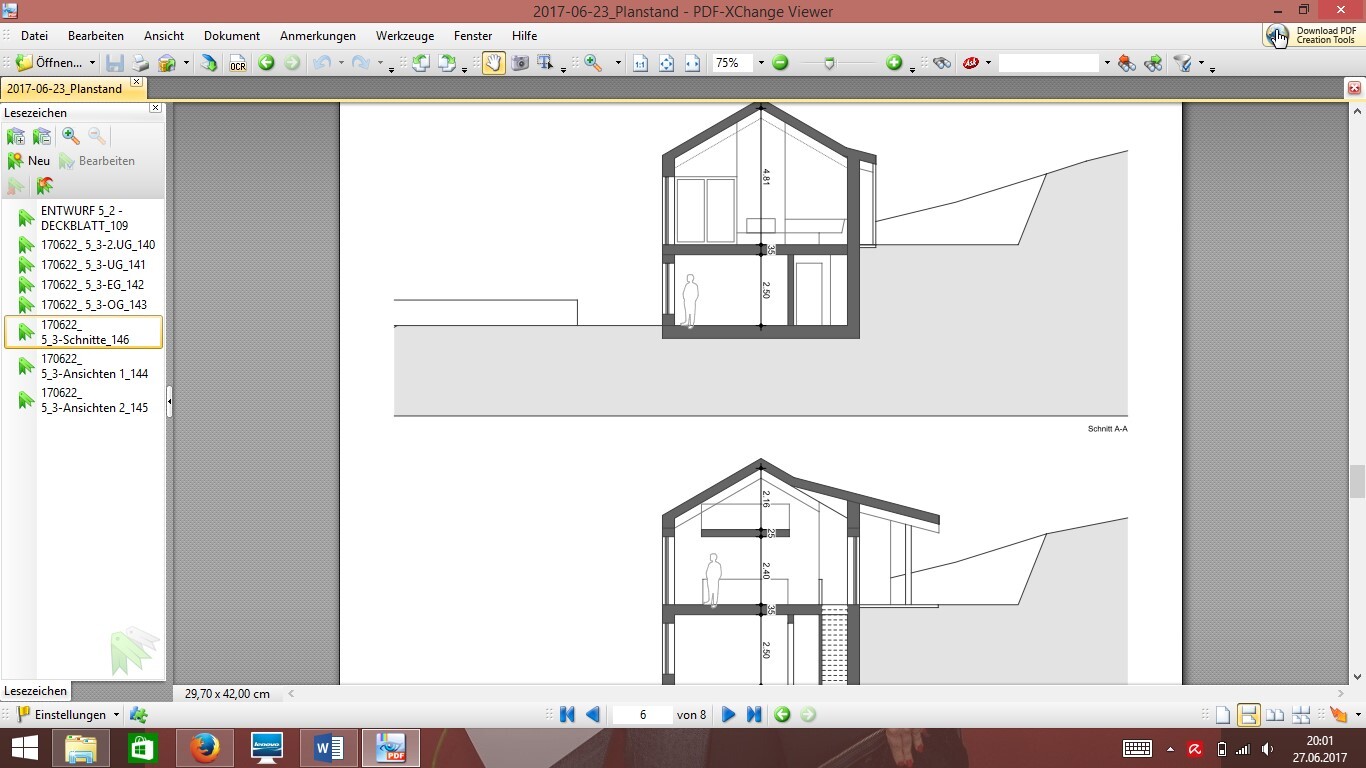Click the OCR toolbar icon
1366x768 pixels.
pos(237,64)
